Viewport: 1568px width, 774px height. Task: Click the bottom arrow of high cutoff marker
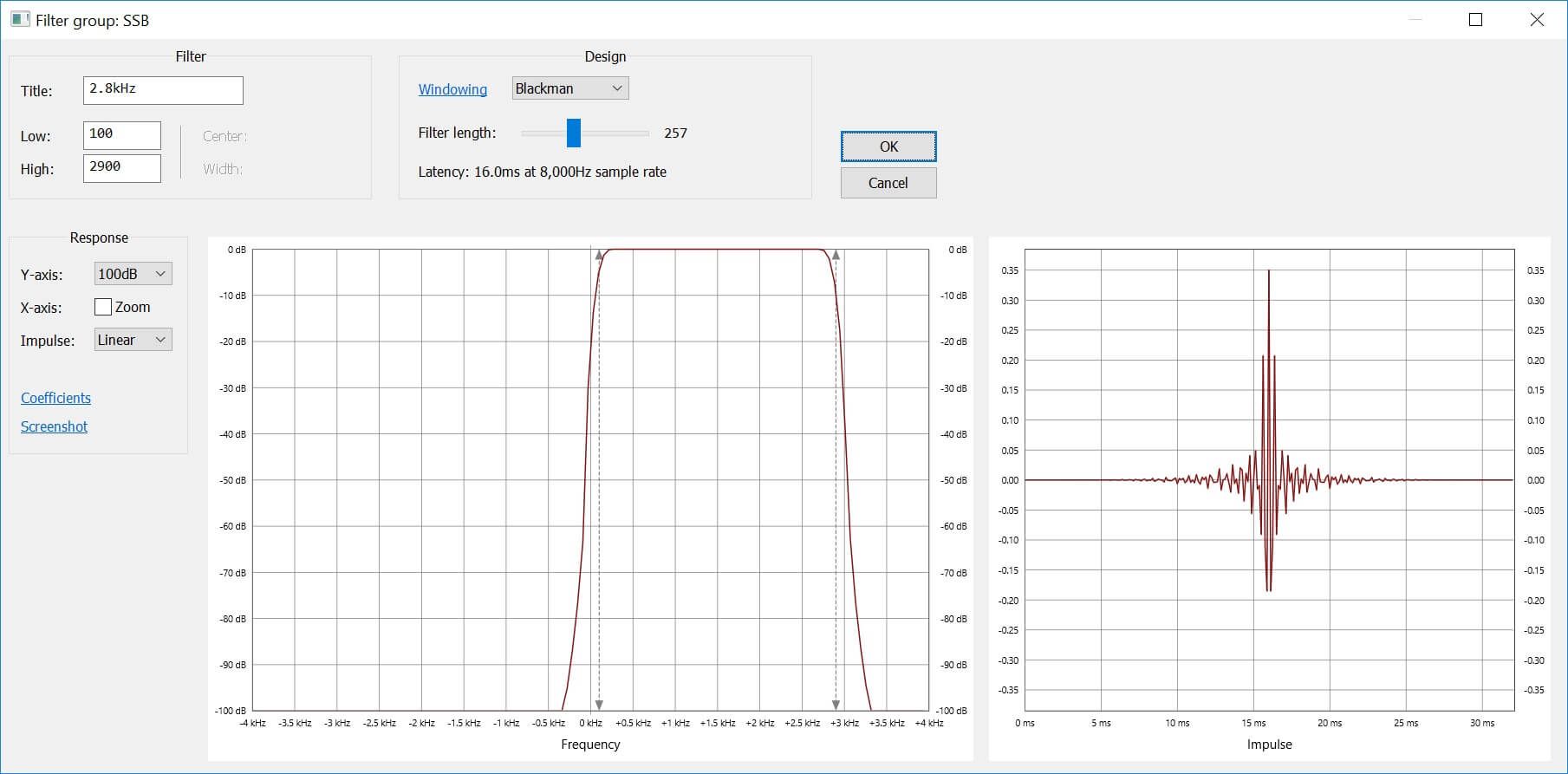pyautogui.click(x=836, y=705)
